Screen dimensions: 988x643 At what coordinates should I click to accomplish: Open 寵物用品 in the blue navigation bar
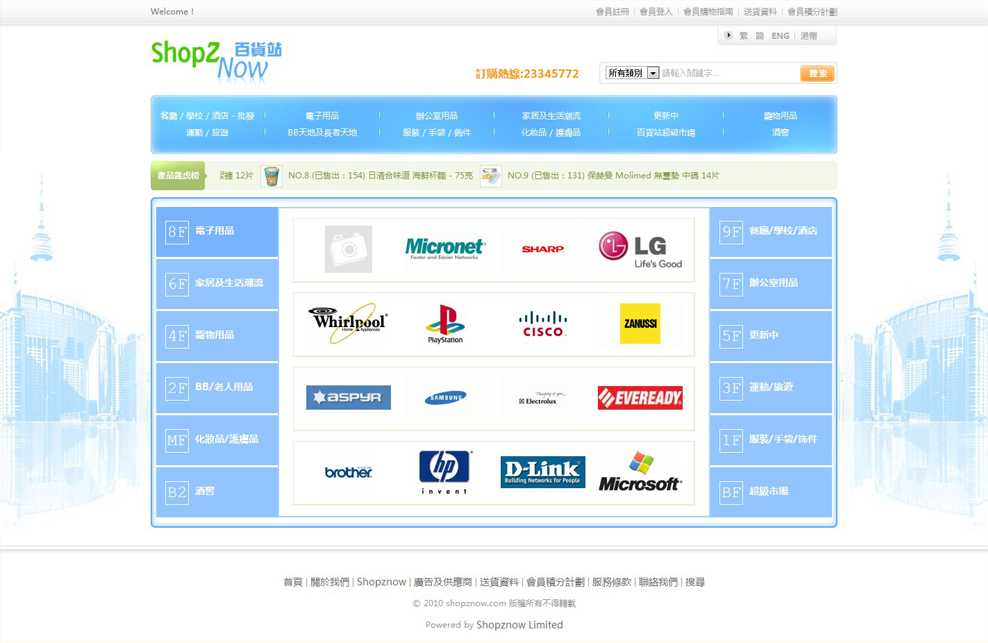click(781, 115)
